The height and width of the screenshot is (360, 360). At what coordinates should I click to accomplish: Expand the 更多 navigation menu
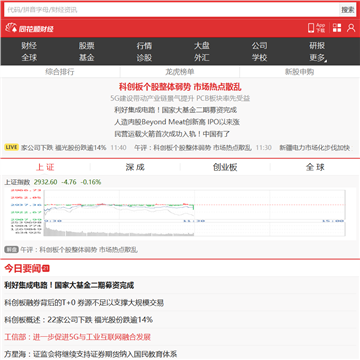point(318,58)
